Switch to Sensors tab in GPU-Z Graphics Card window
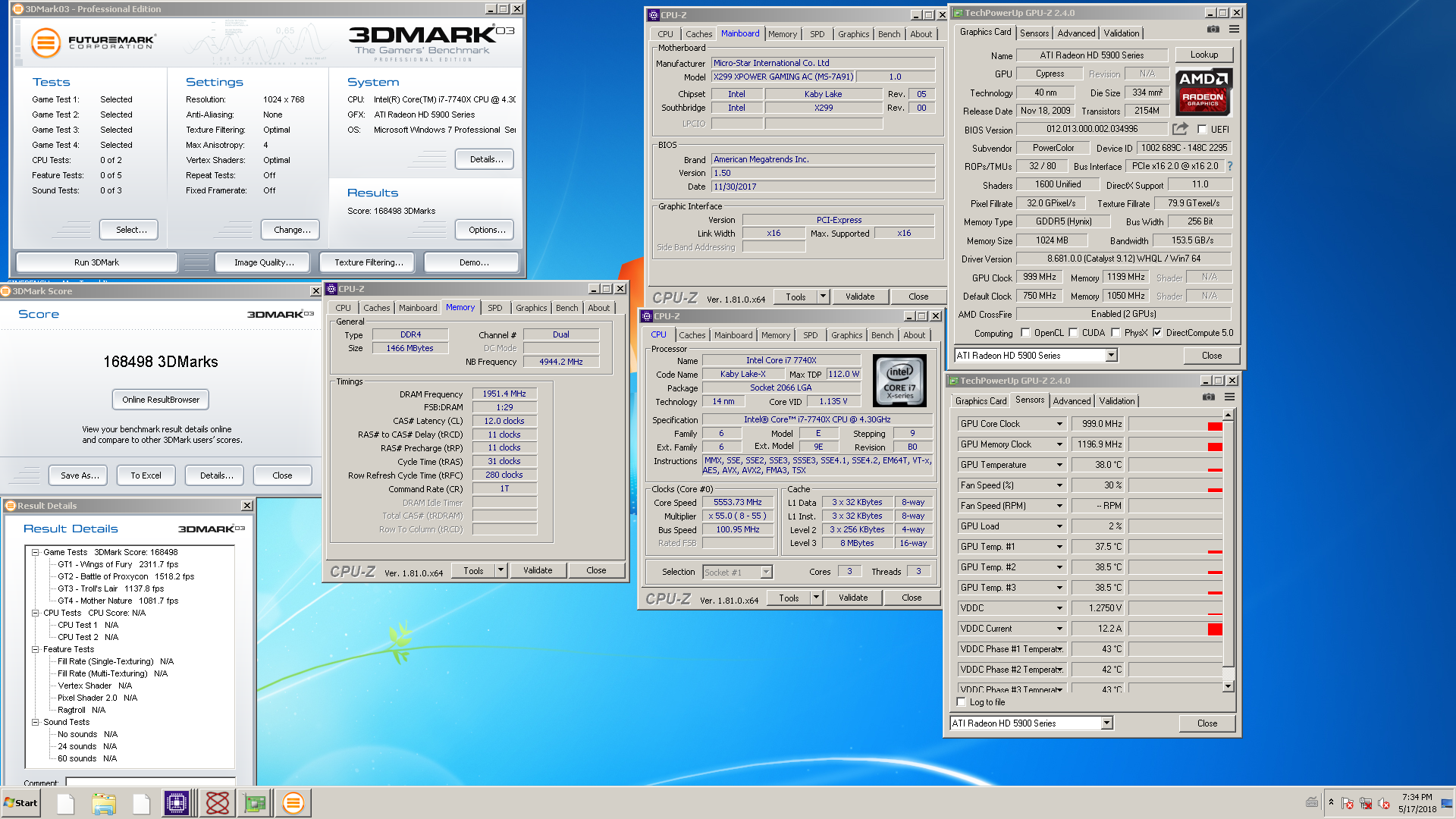1456x819 pixels. [1034, 33]
